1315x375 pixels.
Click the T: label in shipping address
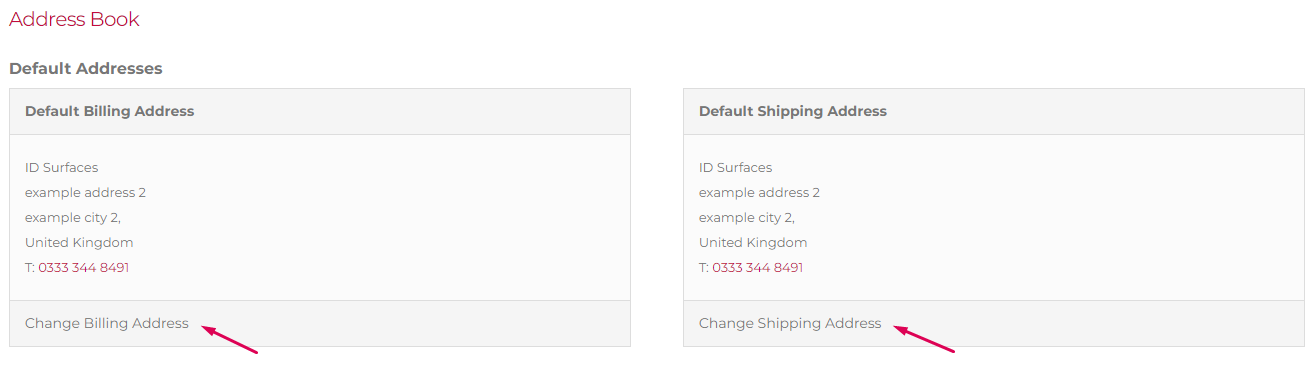click(704, 267)
